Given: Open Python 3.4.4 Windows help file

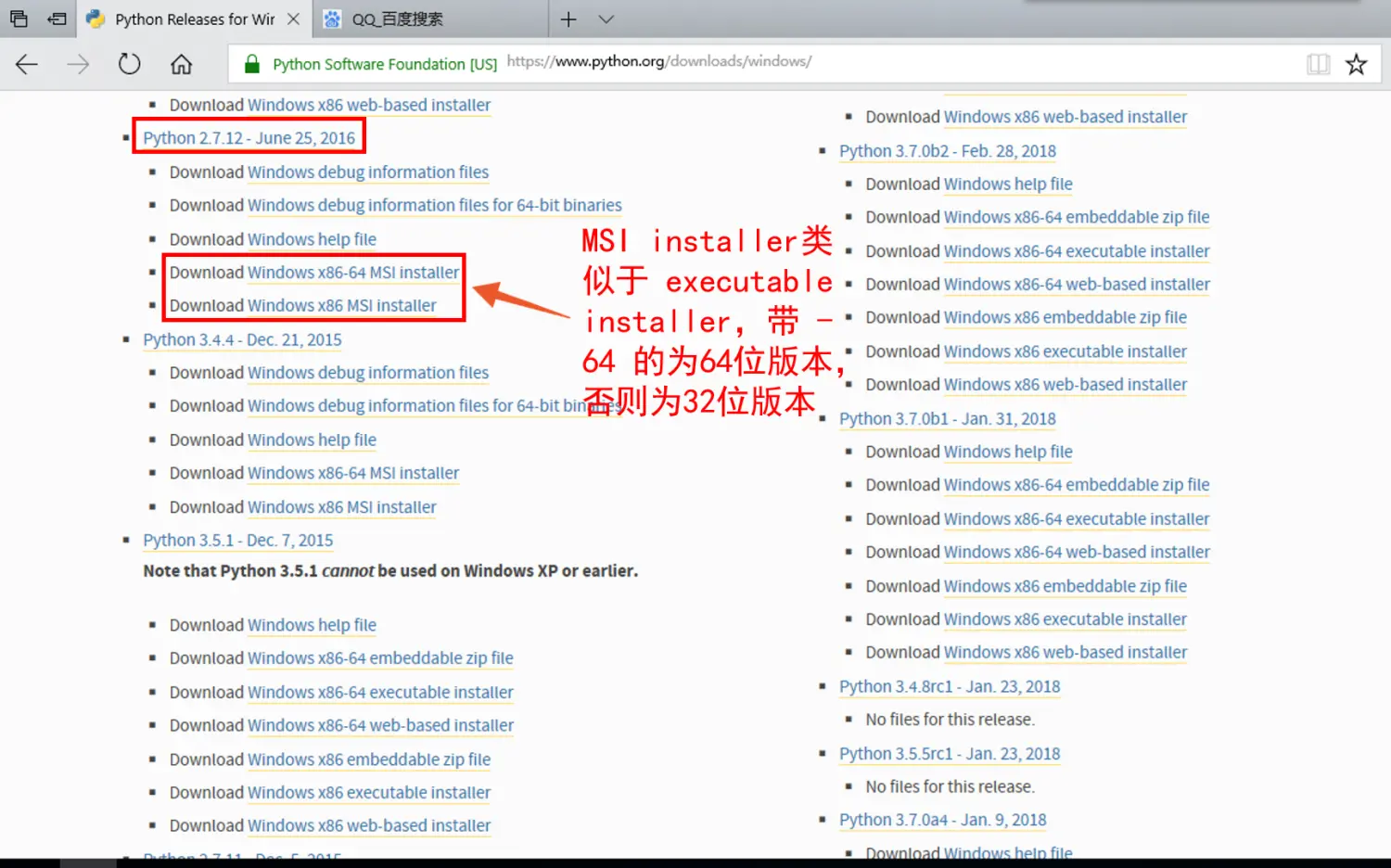Looking at the screenshot, I should [x=312, y=440].
